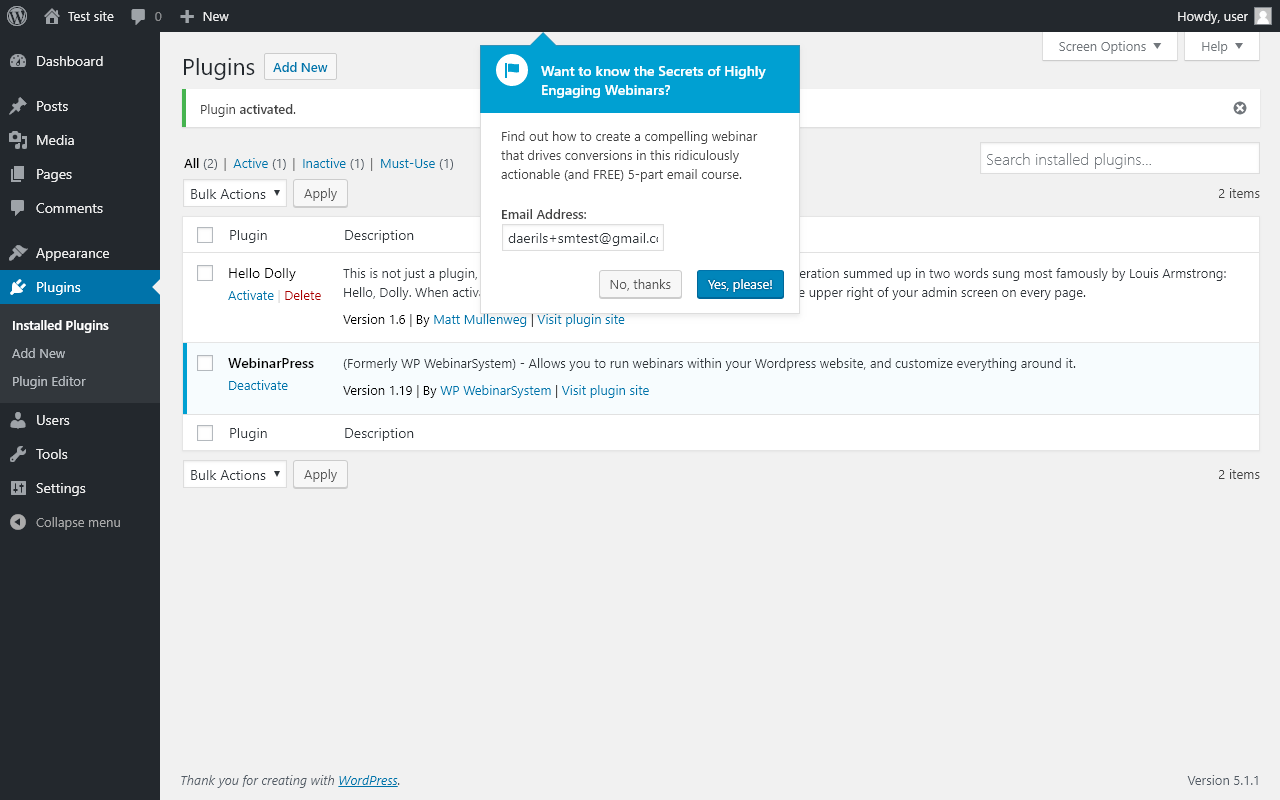Click the bottom Apply button
Screen dimensions: 1280x800
coord(320,475)
